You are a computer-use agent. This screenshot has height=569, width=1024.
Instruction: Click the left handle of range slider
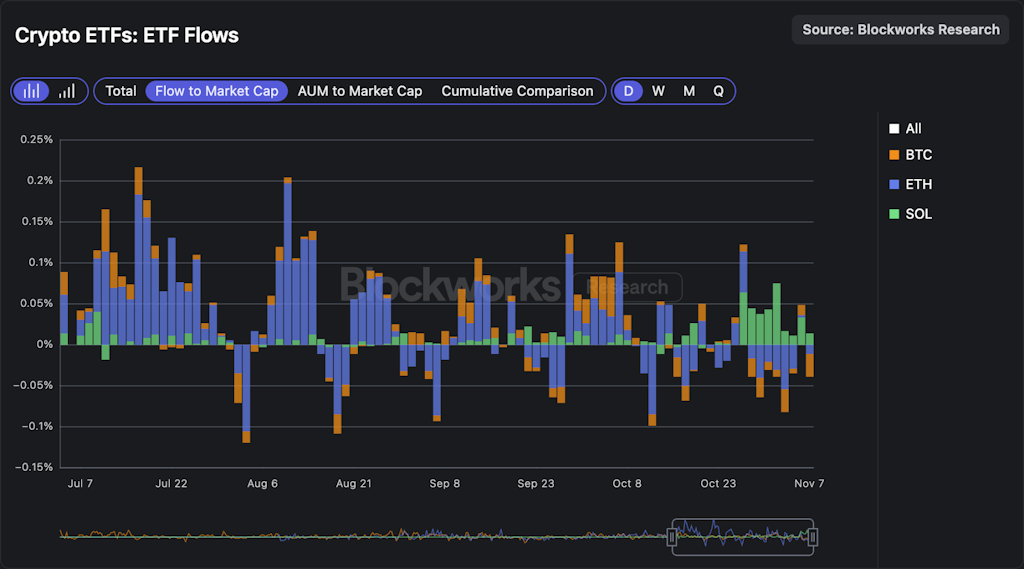pos(673,537)
